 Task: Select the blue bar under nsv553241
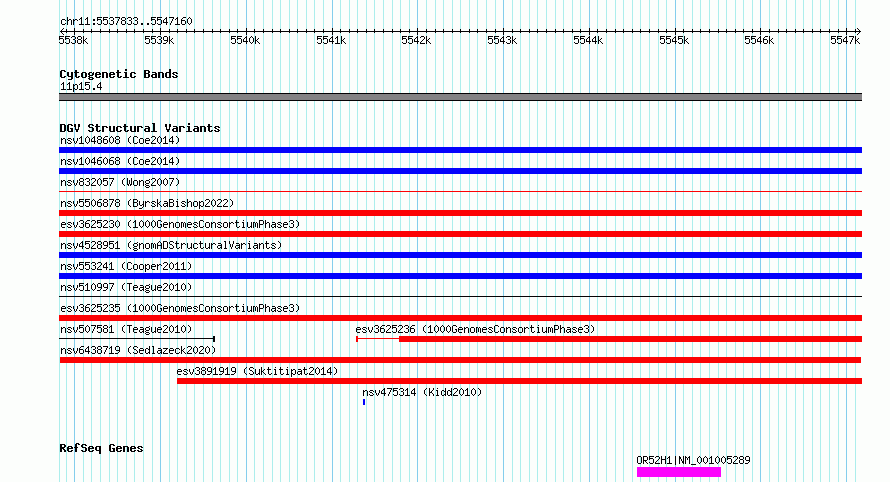[460, 276]
